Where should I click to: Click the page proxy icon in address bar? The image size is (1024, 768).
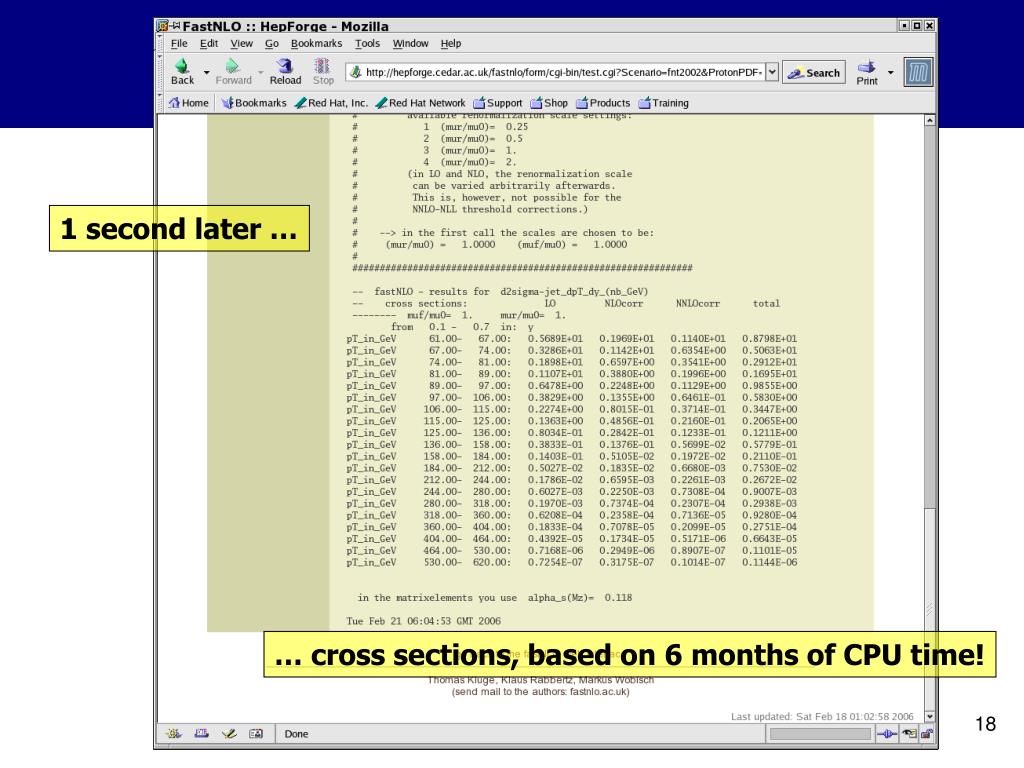point(355,72)
